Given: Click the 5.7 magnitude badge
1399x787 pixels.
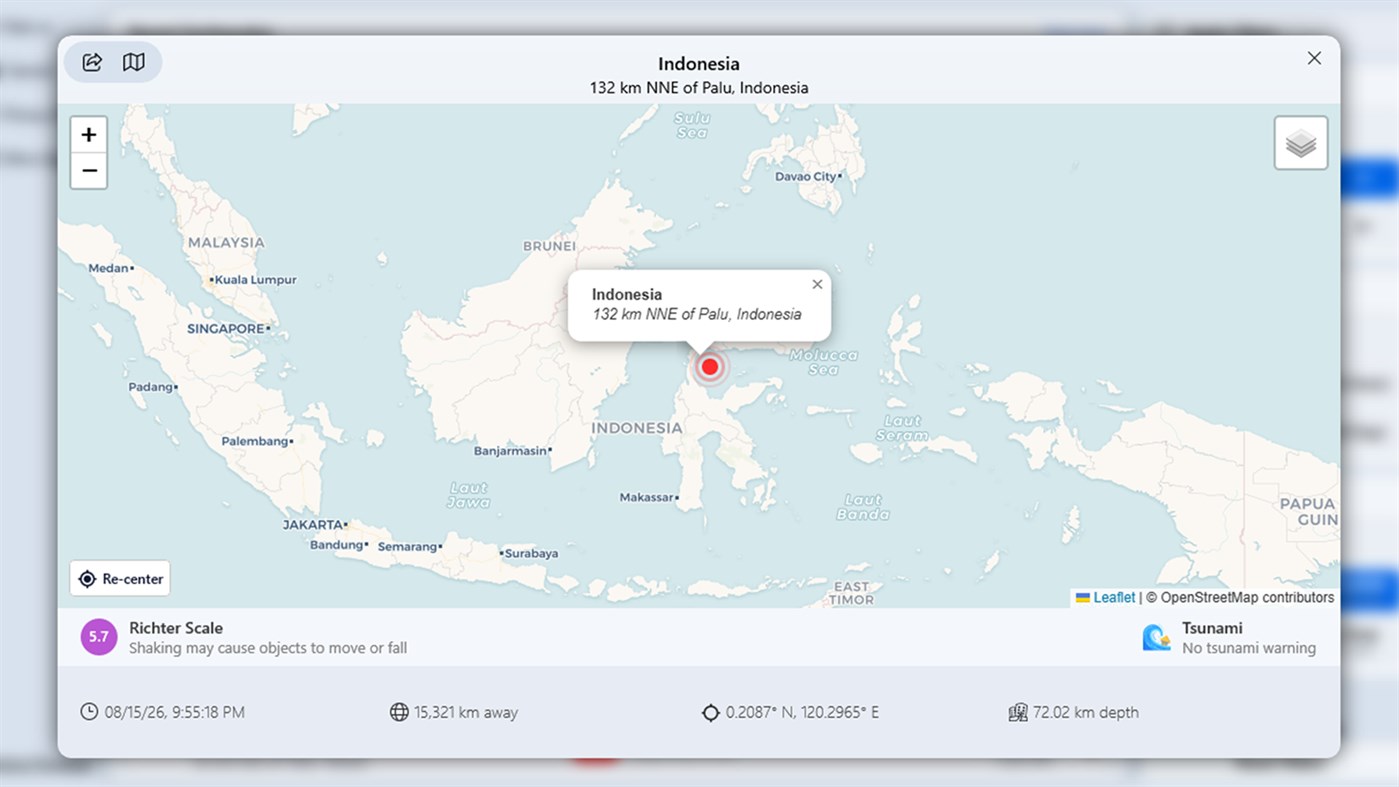Looking at the screenshot, I should [99, 637].
